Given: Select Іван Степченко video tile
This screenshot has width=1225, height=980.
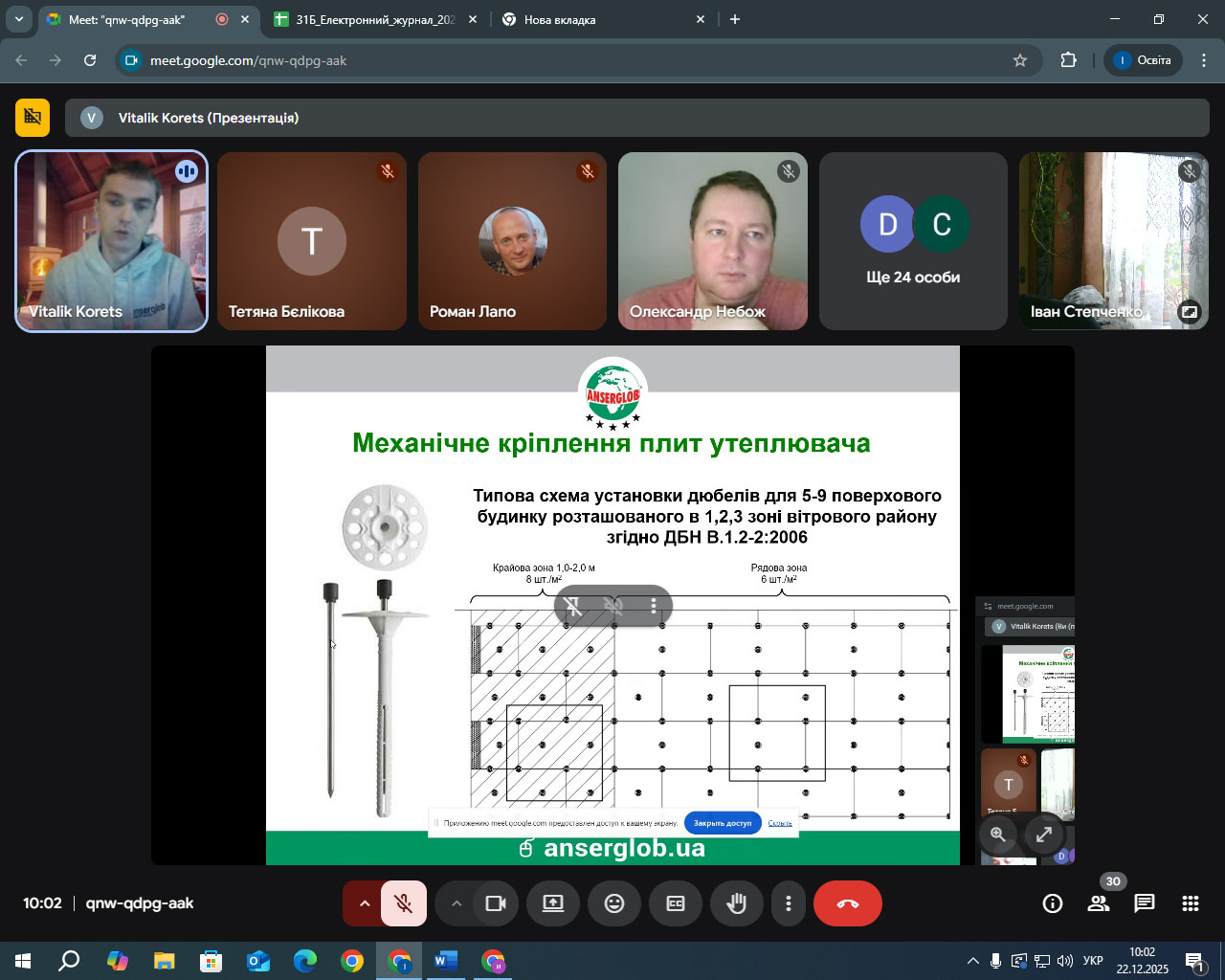Looking at the screenshot, I should (1114, 241).
